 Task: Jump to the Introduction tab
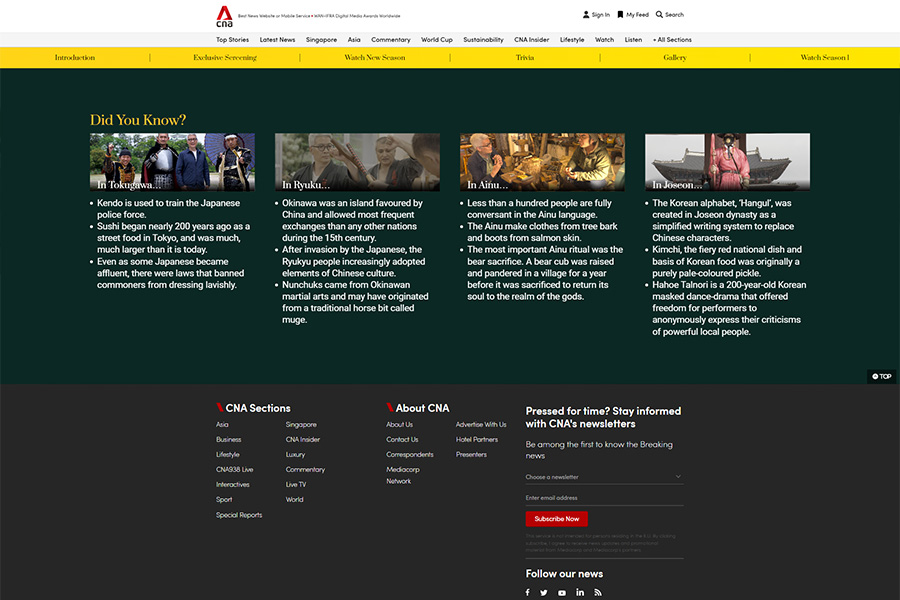[x=75, y=57]
